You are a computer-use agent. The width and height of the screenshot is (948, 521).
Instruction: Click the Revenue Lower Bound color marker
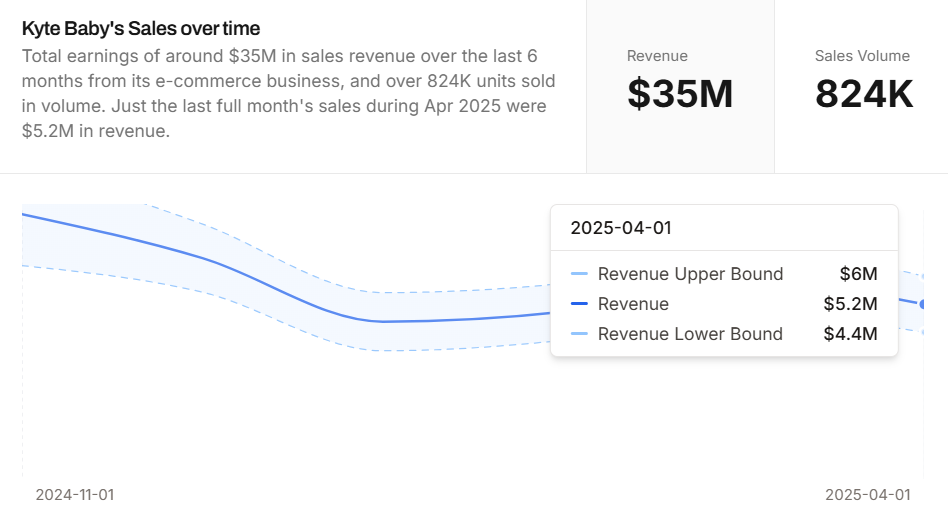pyautogui.click(x=579, y=334)
